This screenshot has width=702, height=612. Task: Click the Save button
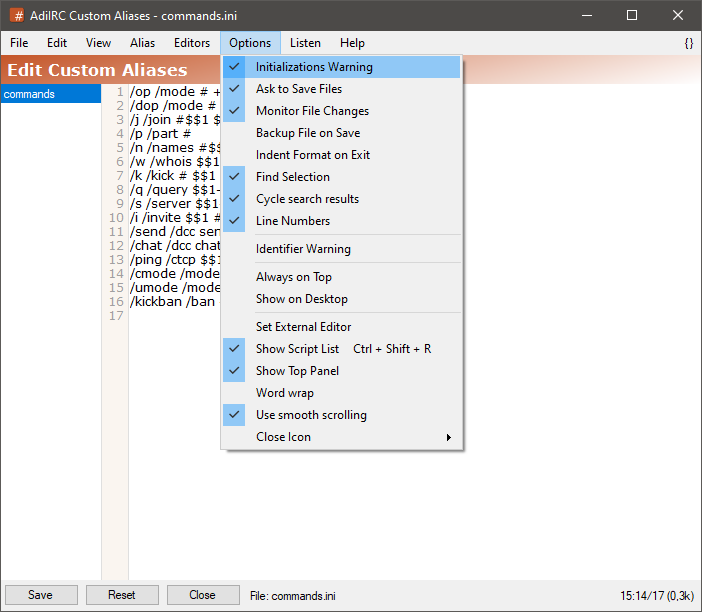pos(41,595)
